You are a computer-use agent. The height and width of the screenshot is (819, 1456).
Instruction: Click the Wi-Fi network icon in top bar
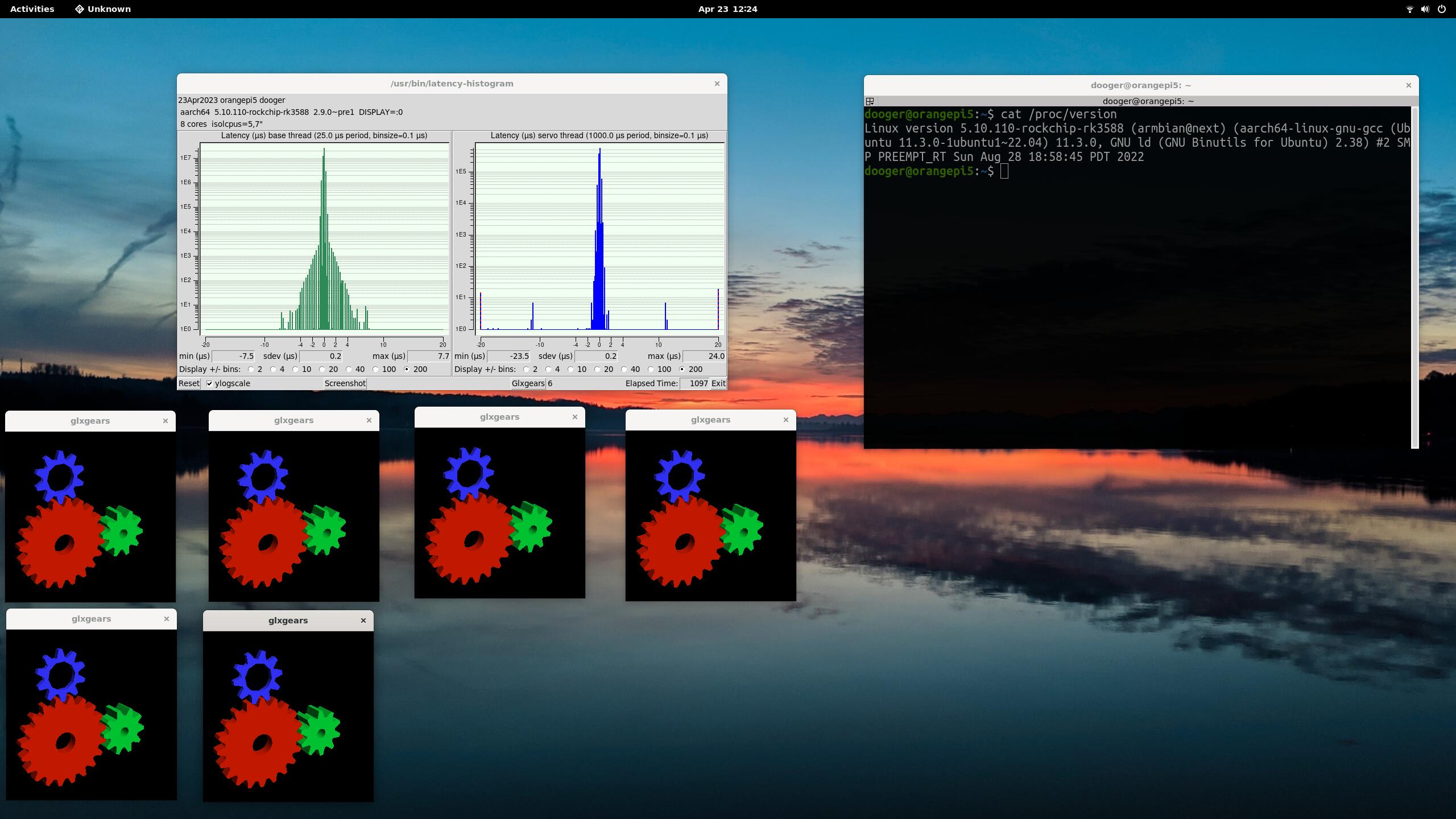pyautogui.click(x=1409, y=9)
